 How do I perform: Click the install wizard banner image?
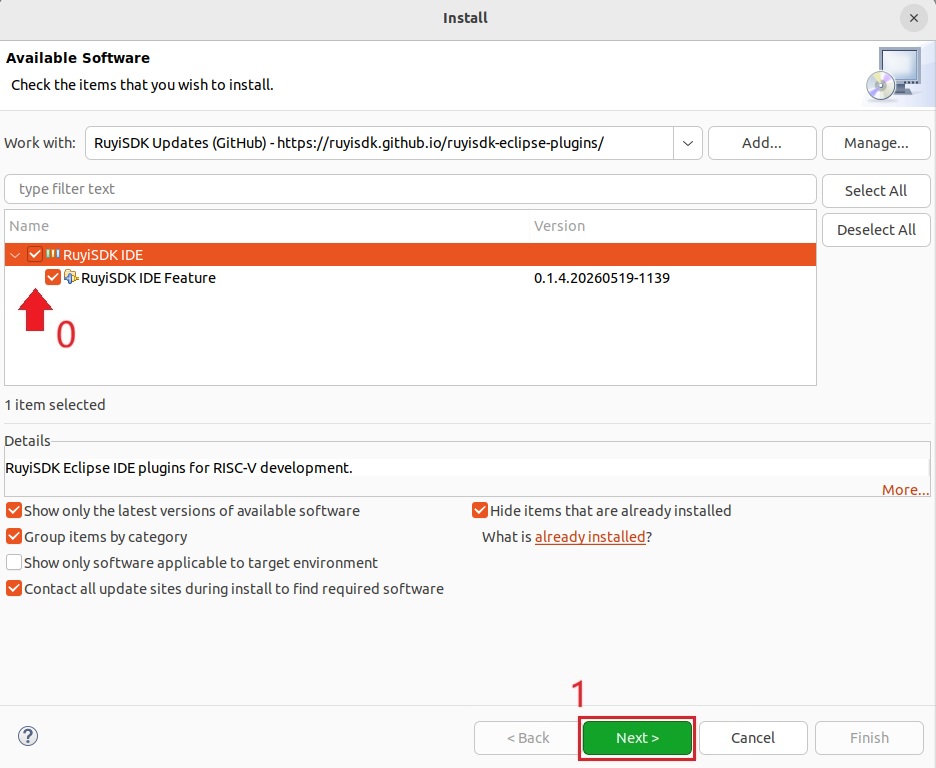pyautogui.click(x=897, y=75)
